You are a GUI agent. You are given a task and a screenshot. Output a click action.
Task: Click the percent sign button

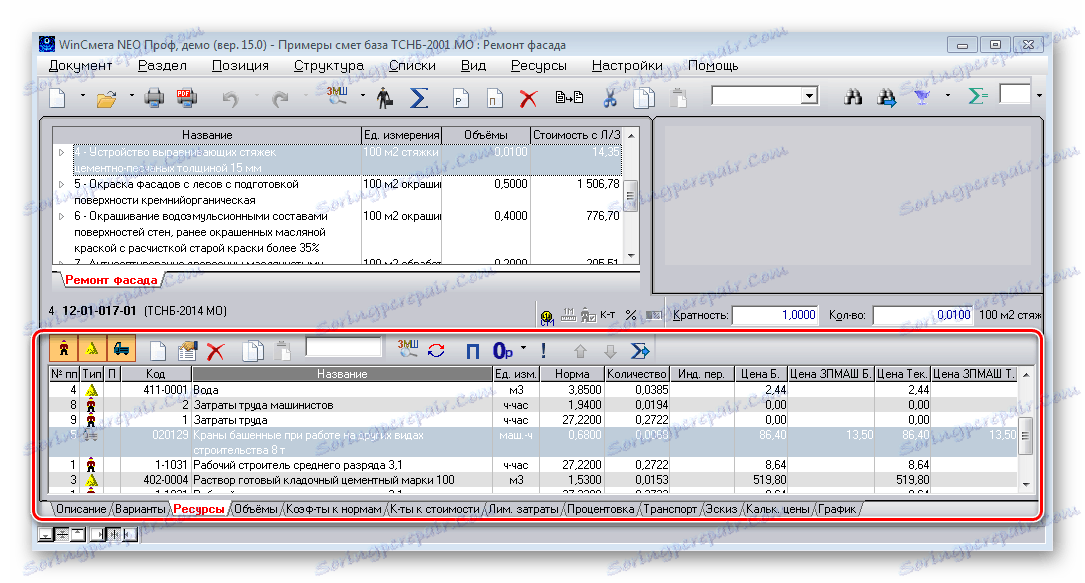[x=630, y=315]
